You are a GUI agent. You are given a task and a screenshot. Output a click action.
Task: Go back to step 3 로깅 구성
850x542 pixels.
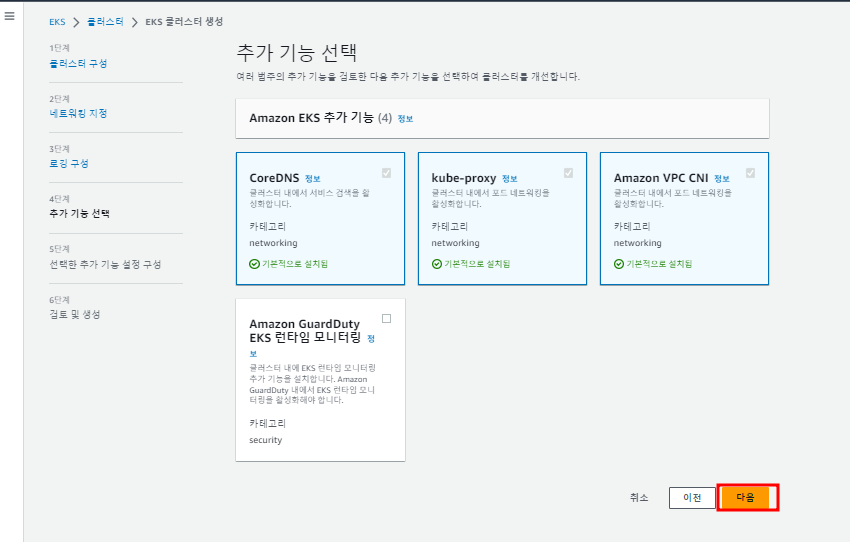[69, 163]
